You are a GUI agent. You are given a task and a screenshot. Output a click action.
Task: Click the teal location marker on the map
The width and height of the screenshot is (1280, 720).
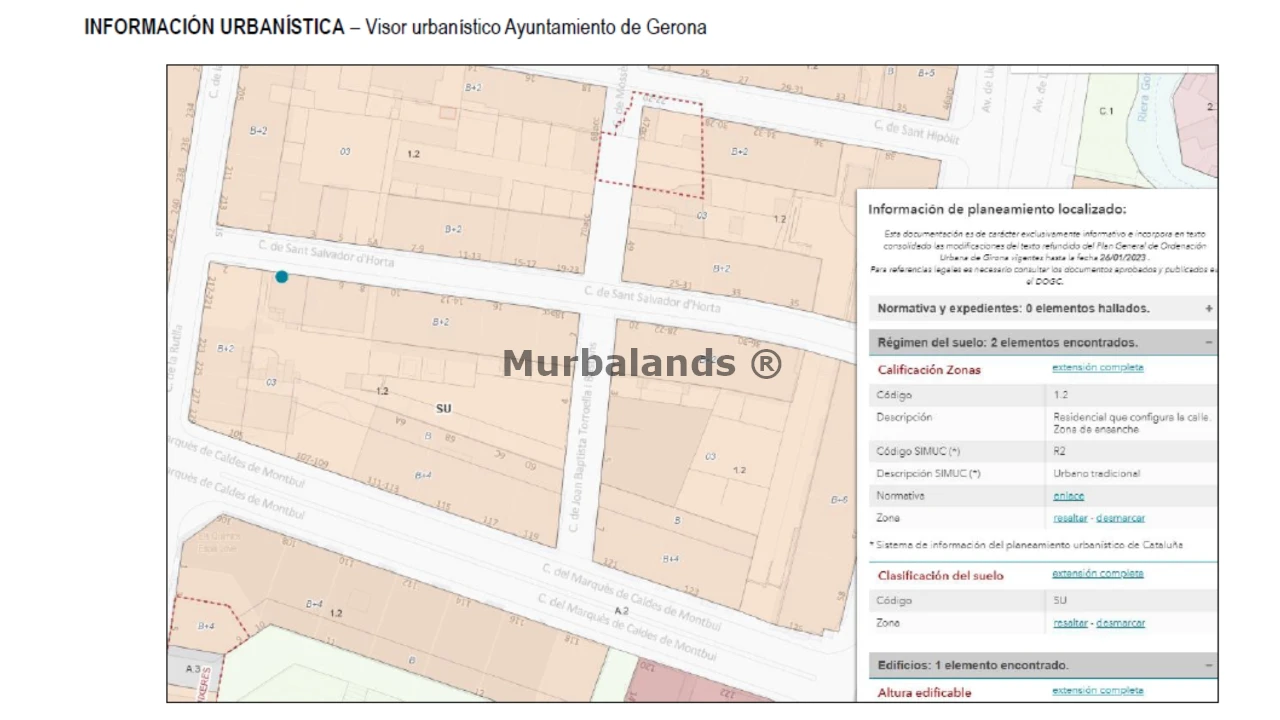point(282,277)
